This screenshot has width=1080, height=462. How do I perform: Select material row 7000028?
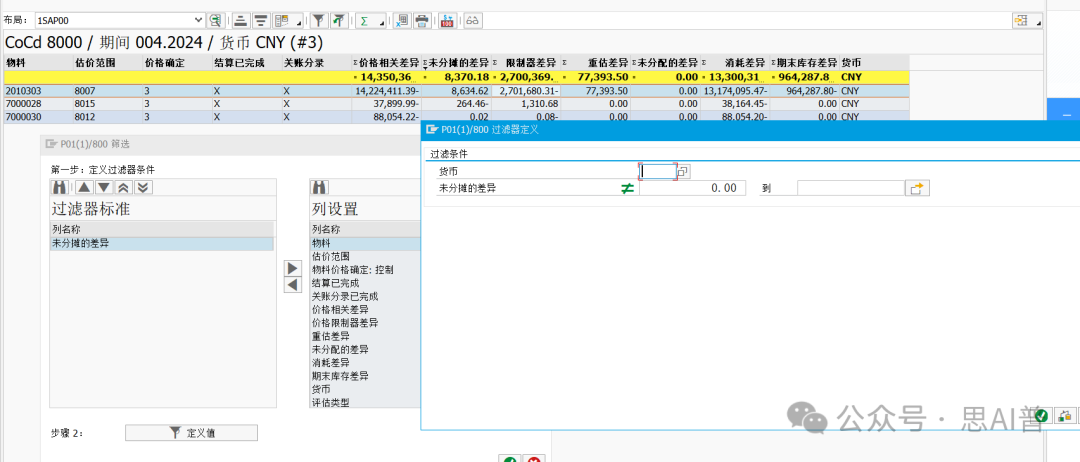[x=24, y=103]
